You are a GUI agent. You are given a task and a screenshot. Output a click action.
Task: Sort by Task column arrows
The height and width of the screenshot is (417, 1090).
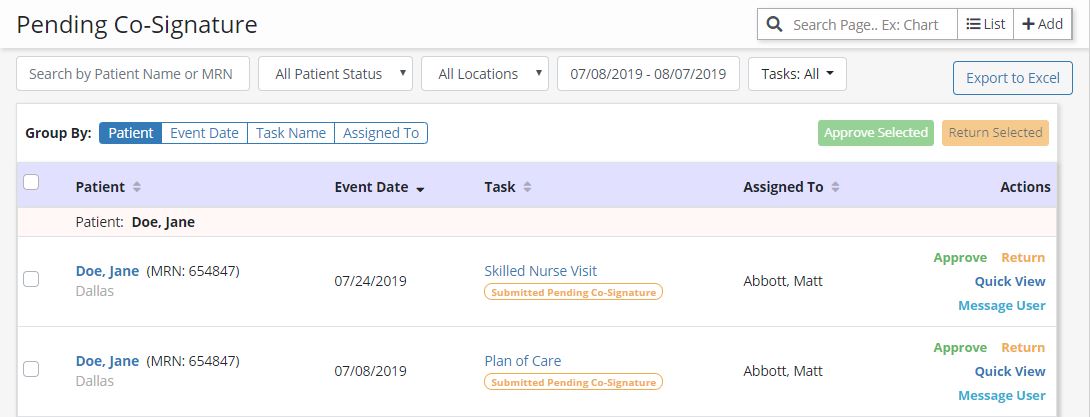point(527,187)
